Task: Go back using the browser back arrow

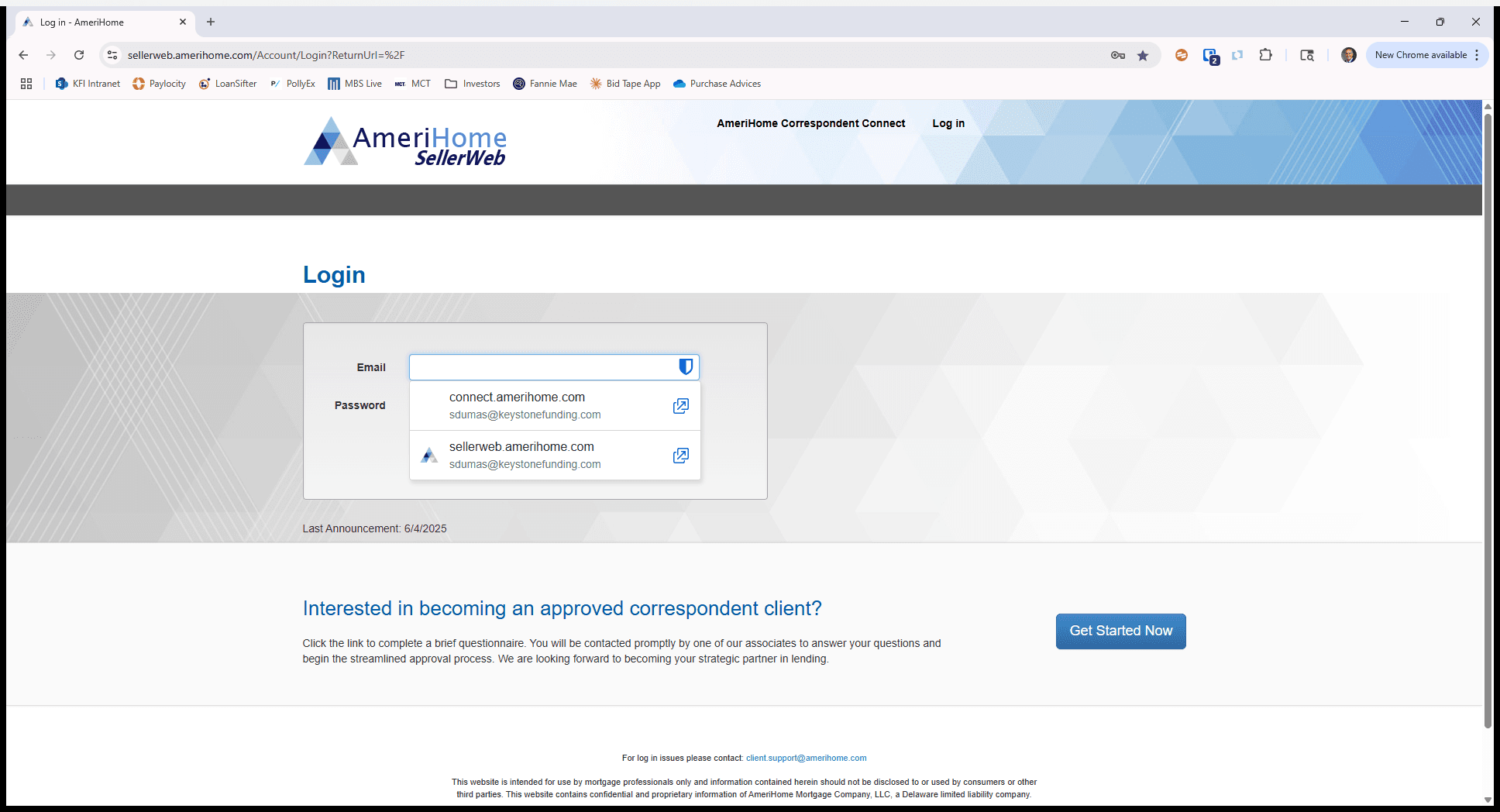Action: click(23, 55)
